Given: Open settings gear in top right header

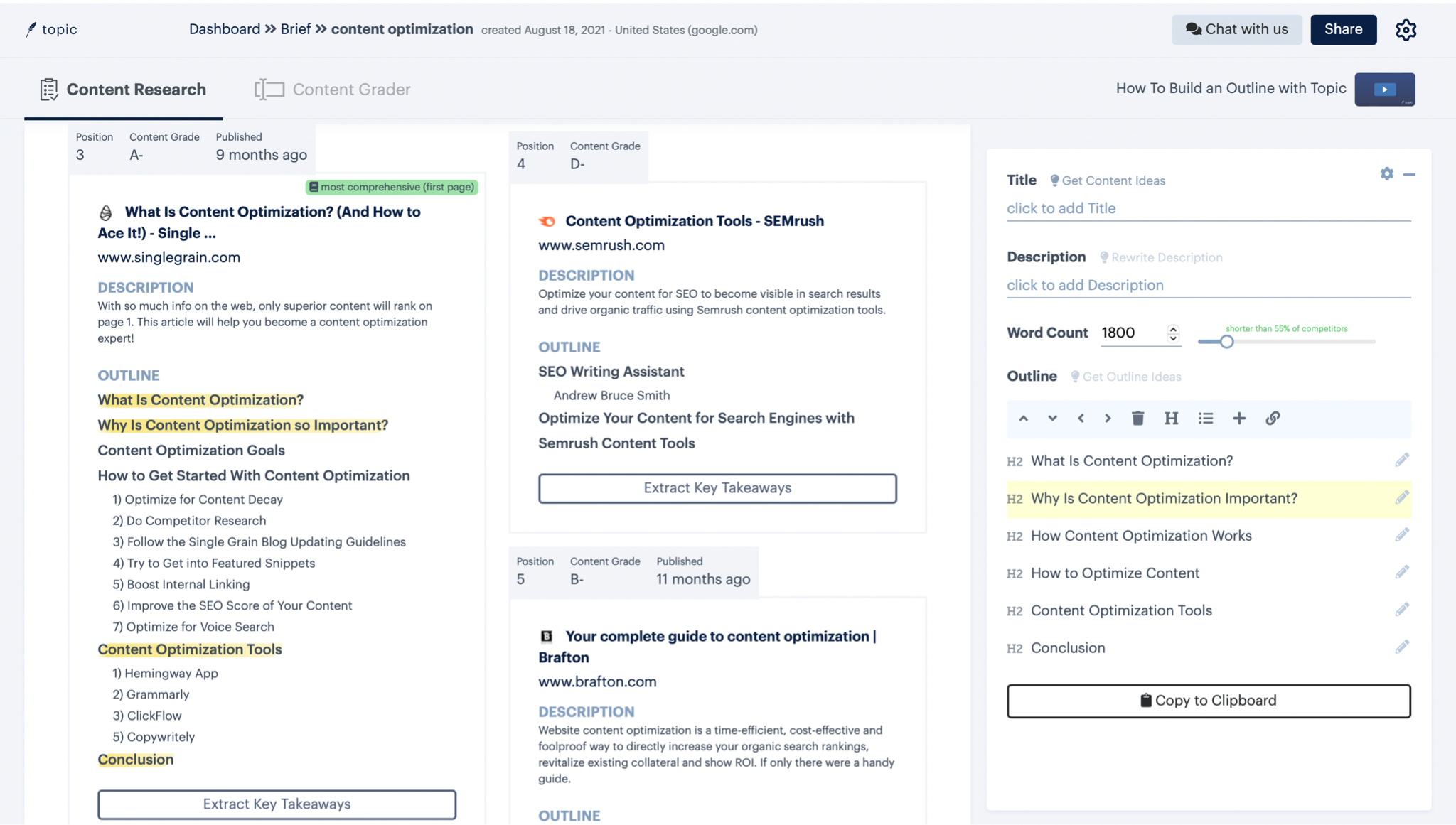Looking at the screenshot, I should (x=1406, y=30).
